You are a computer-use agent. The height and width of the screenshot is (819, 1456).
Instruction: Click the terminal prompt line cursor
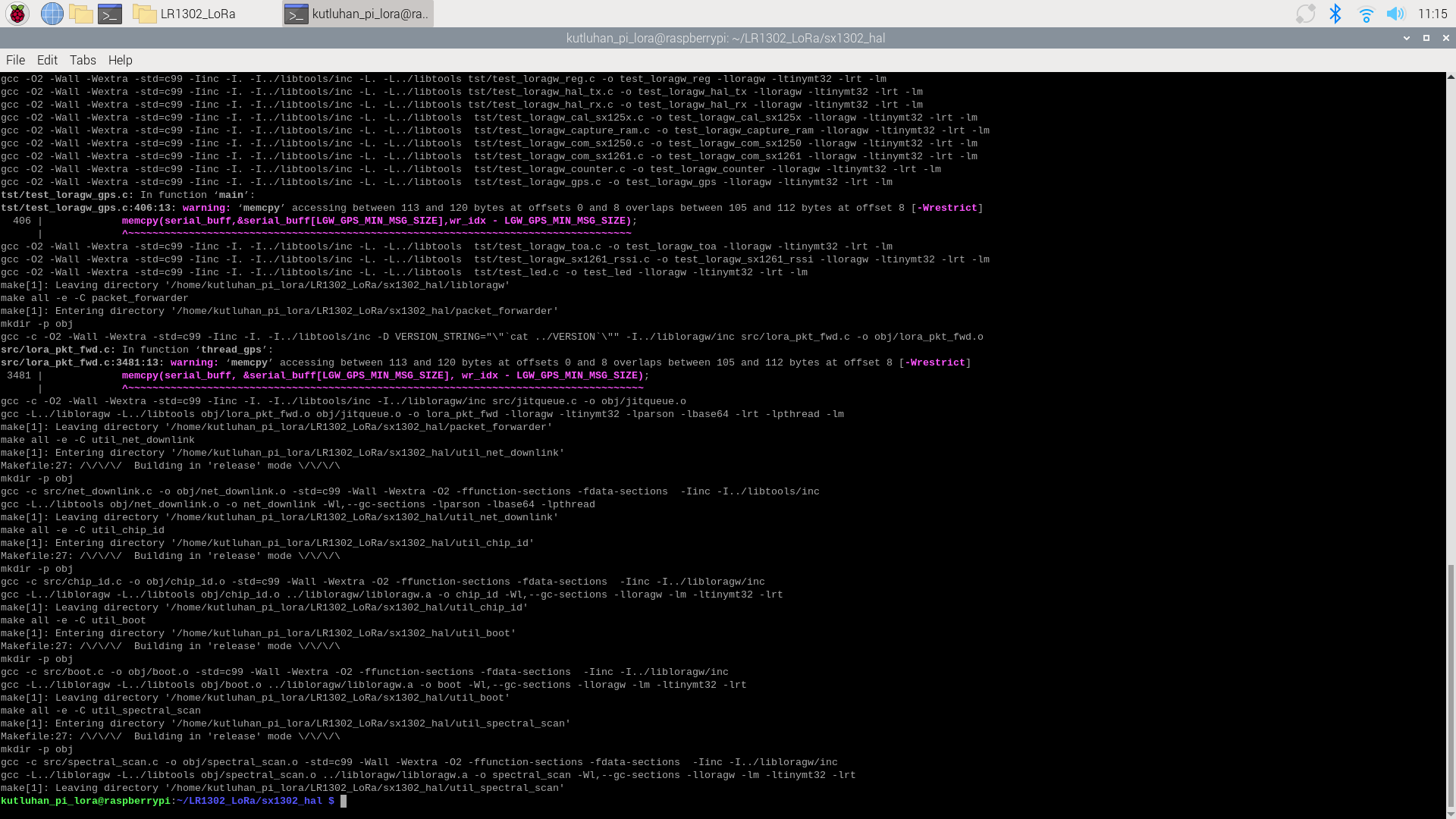pyautogui.click(x=344, y=801)
